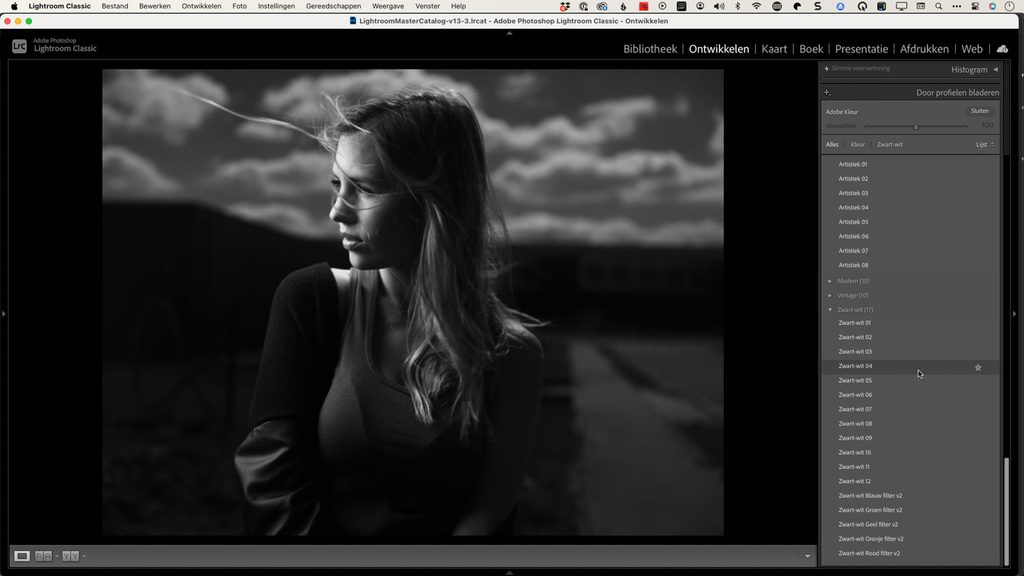The height and width of the screenshot is (576, 1024).
Task: Open the Bestand menu
Action: (x=115, y=6)
